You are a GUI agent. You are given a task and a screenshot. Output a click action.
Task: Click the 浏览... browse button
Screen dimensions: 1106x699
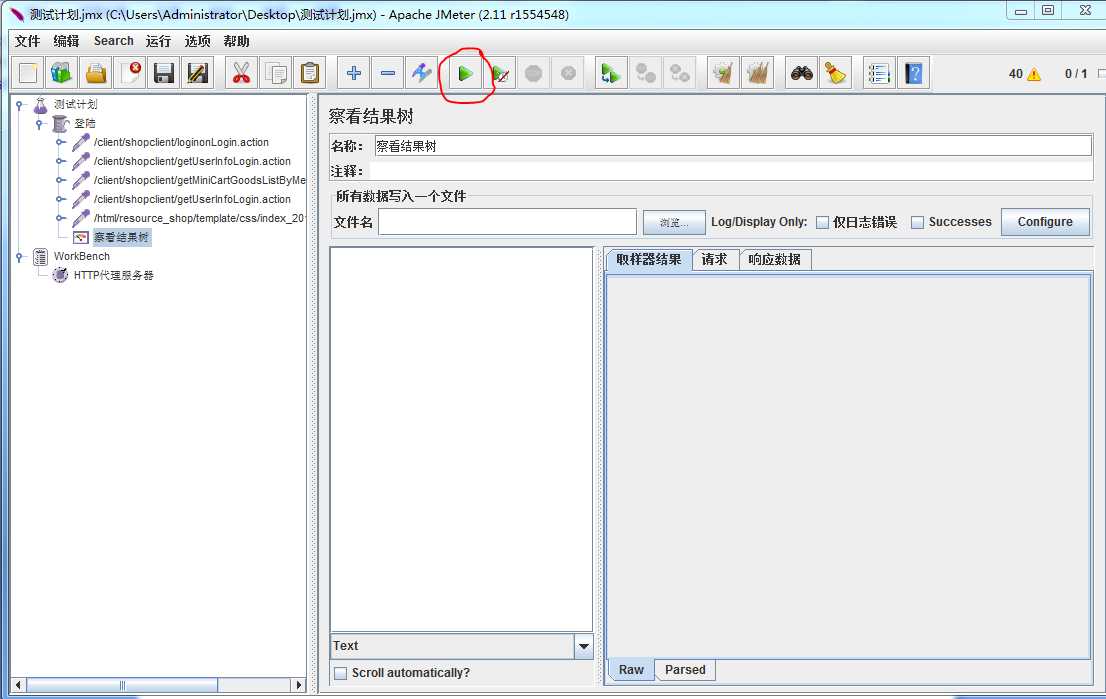[x=674, y=222]
